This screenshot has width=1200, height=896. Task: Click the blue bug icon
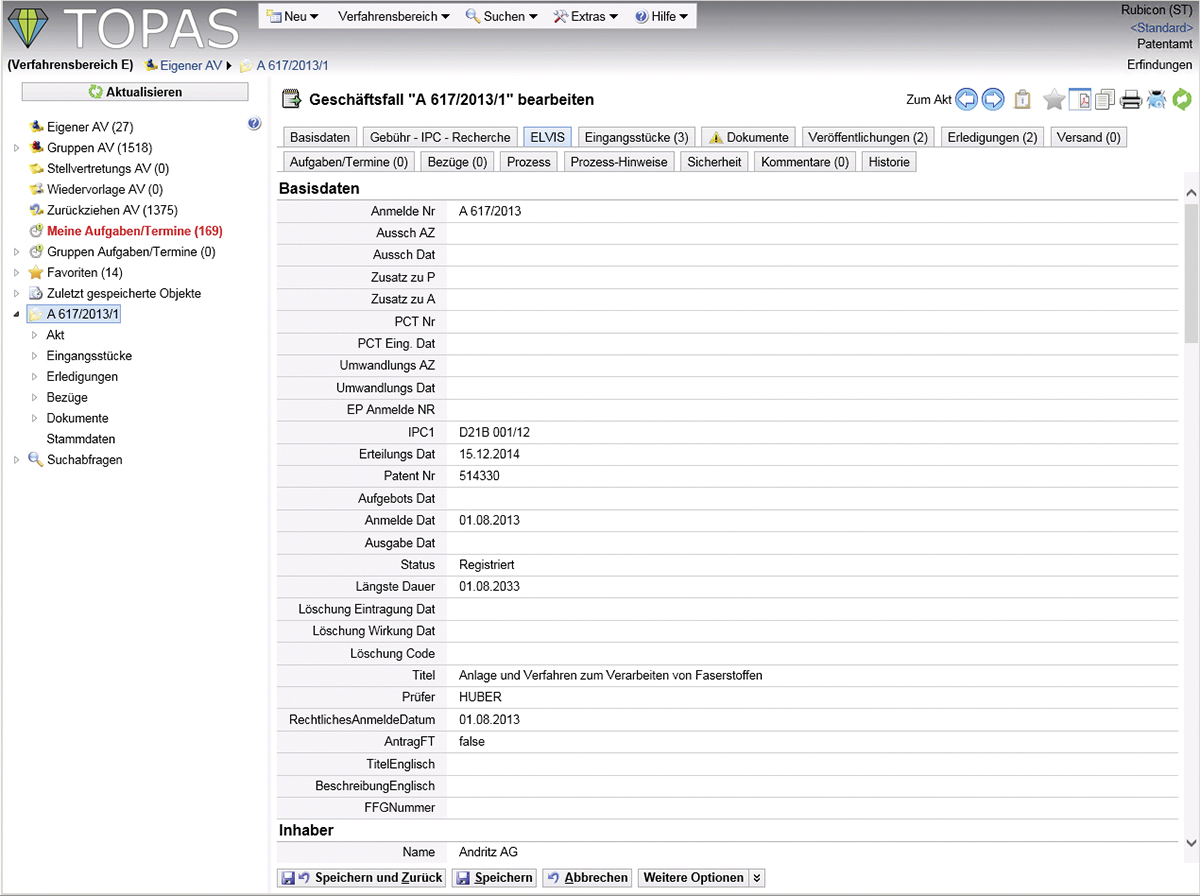click(x=1156, y=99)
